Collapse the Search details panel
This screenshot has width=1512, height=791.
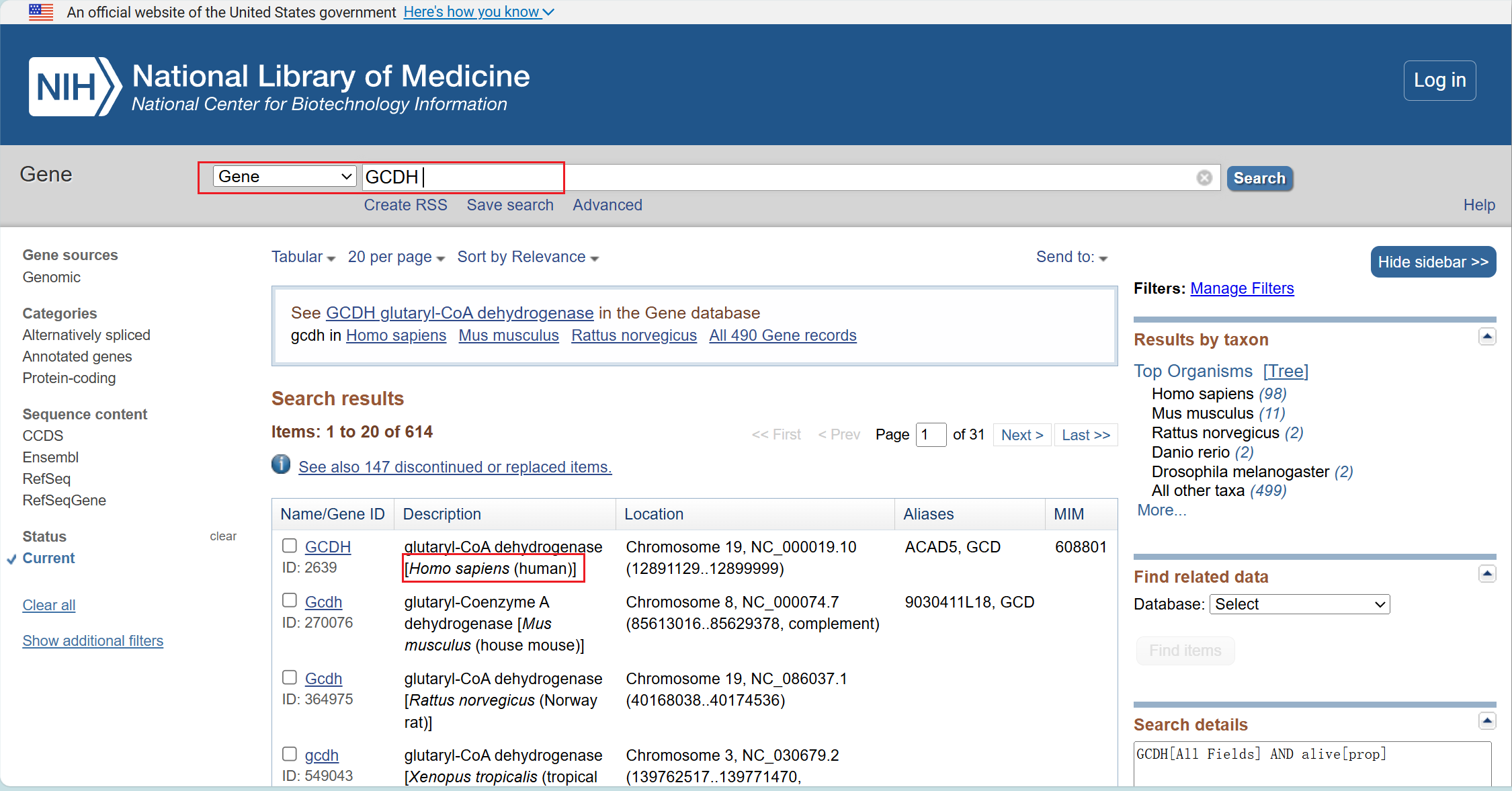1486,721
